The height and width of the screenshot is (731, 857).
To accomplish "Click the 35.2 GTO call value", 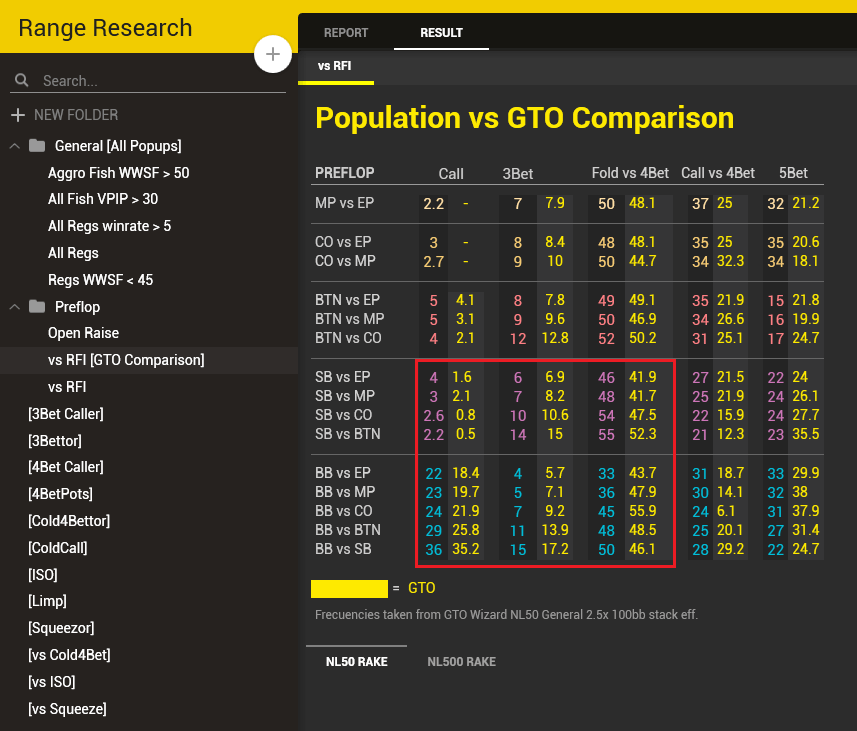I will coord(466,549).
